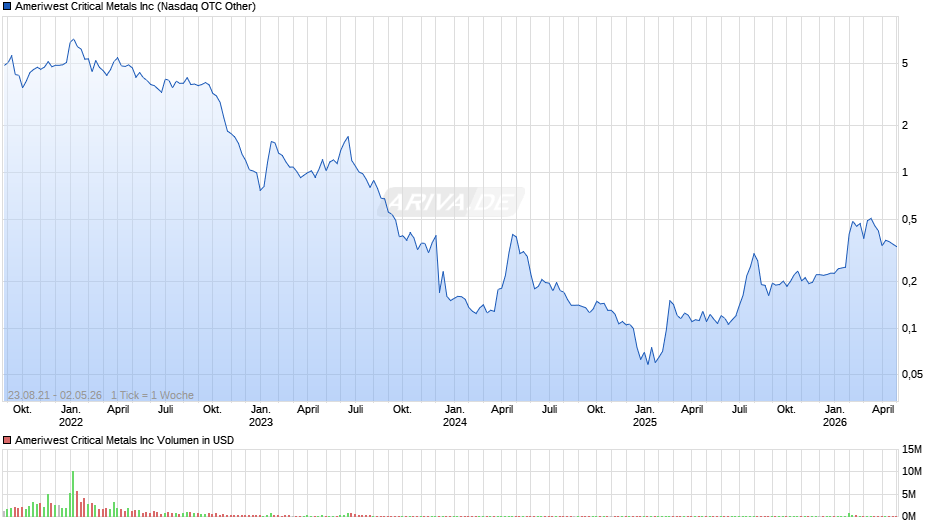Click the price axis label '1'
Image resolution: width=940 pixels, height=526 pixels.
(905, 173)
